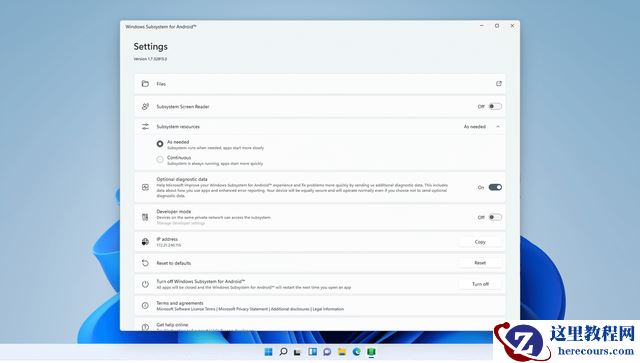Click the IP address value text

[x=169, y=245]
